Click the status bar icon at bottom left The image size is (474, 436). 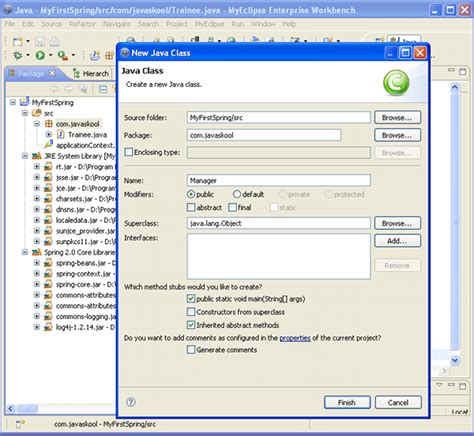20,424
